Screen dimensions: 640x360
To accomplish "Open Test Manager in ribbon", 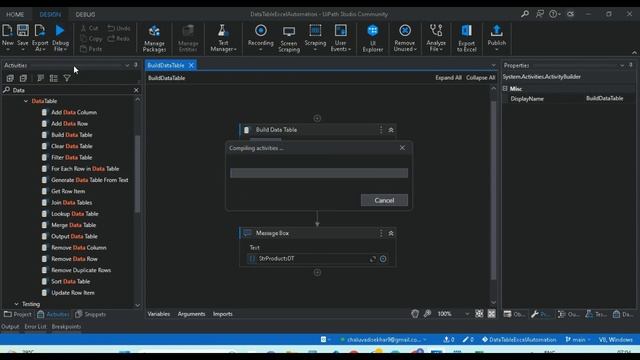I will (x=223, y=38).
